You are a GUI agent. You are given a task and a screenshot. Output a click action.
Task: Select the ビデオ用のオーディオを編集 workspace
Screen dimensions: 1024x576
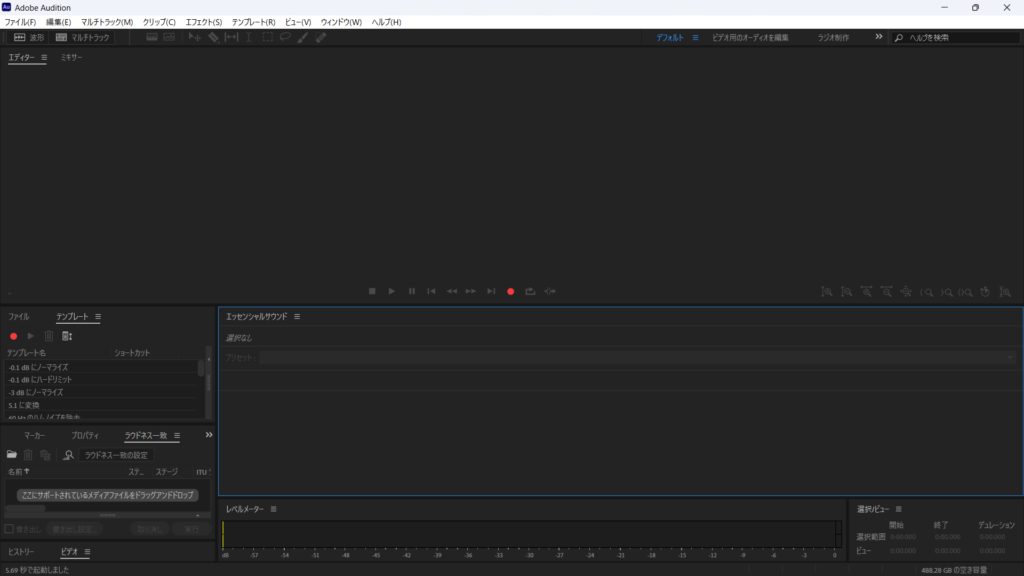click(751, 37)
